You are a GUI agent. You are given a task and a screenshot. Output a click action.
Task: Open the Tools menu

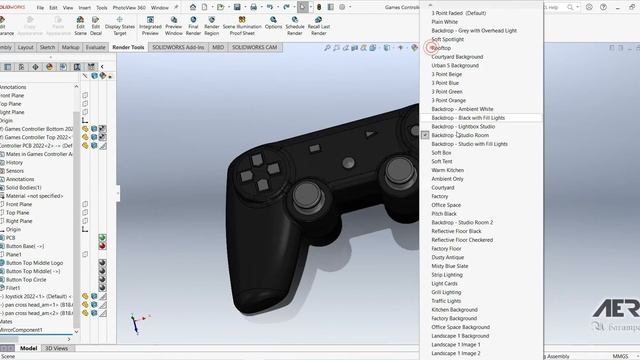[101, 7]
